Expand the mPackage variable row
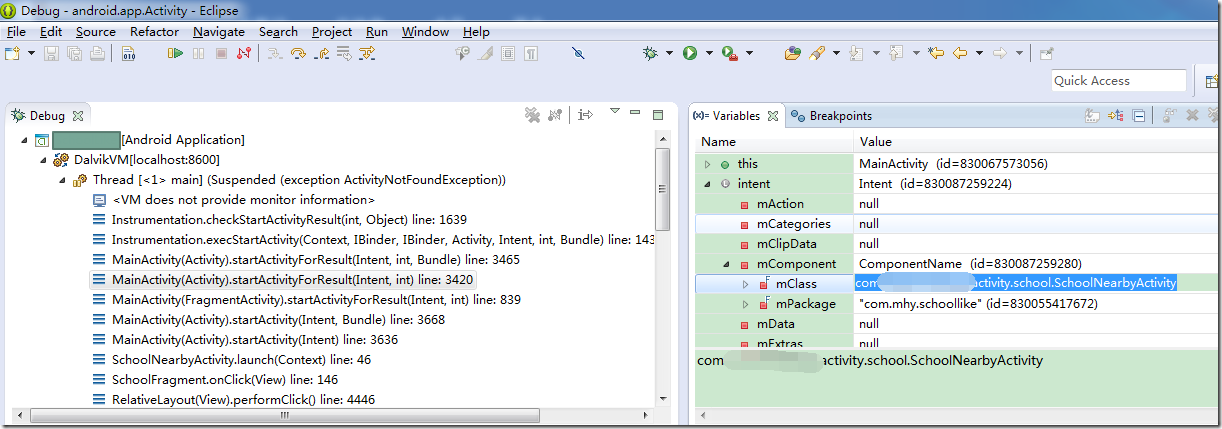The image size is (1222, 429). pos(745,304)
